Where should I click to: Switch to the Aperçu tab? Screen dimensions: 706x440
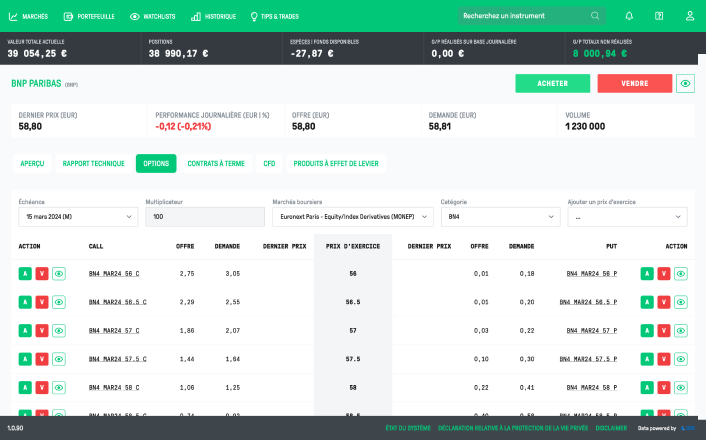(32, 163)
